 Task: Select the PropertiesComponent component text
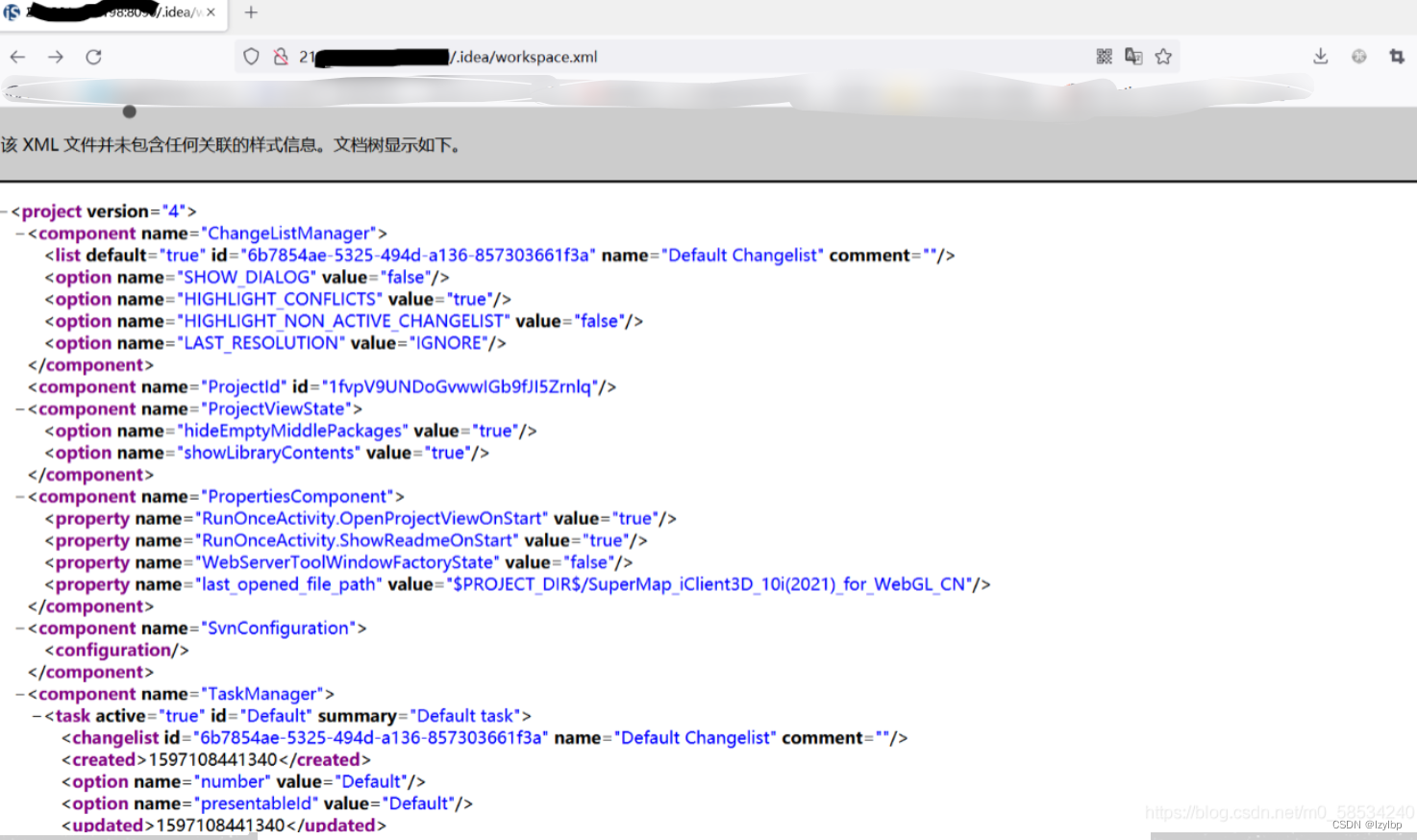point(298,496)
